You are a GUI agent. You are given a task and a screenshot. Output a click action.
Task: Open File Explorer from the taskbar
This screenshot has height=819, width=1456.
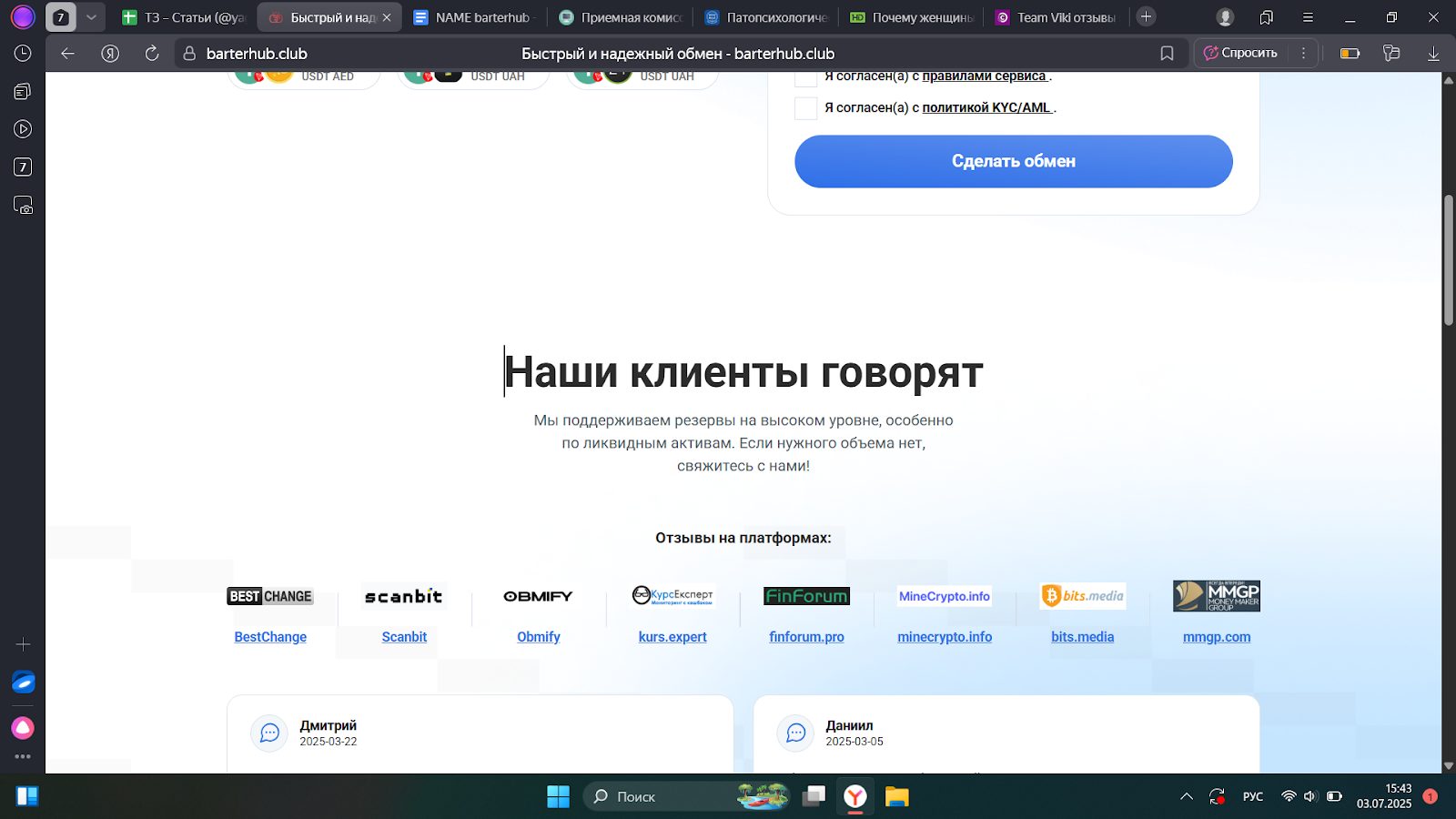(897, 796)
